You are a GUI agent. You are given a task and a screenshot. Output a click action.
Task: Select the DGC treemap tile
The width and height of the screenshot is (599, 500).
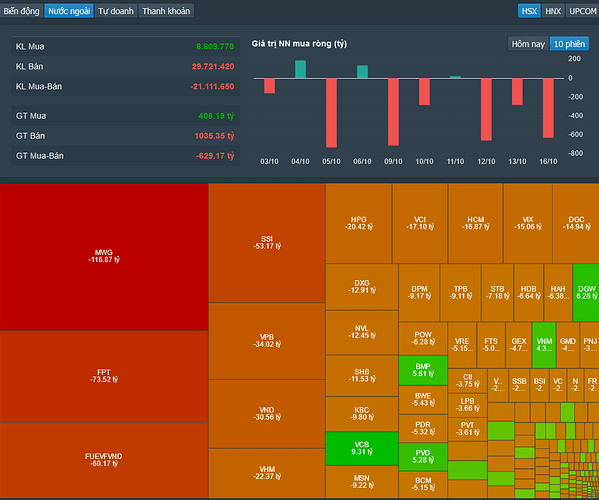pos(576,223)
